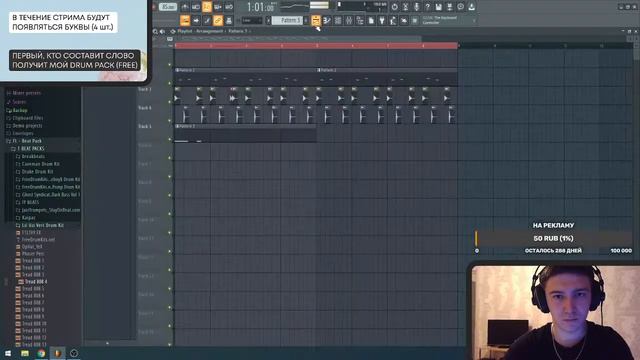Click the tempo value 85 display
The image size is (640, 360).
pyautogui.click(x=168, y=7)
